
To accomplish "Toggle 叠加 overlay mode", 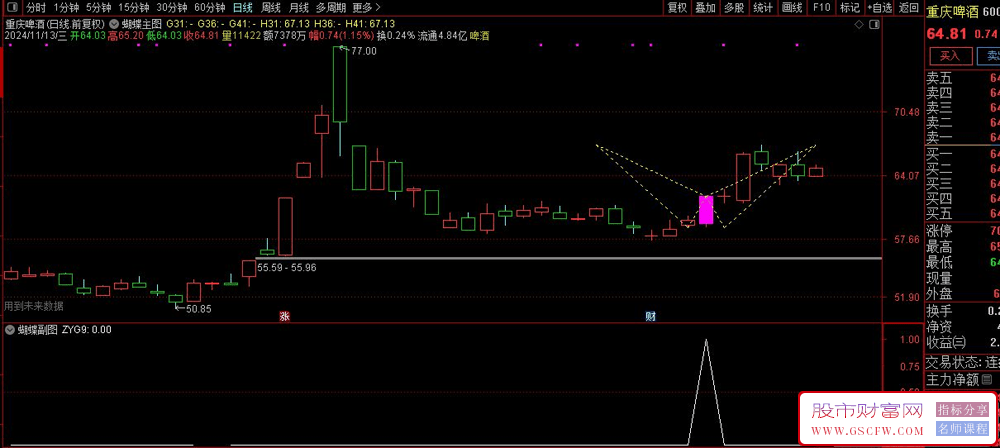I will point(705,8).
